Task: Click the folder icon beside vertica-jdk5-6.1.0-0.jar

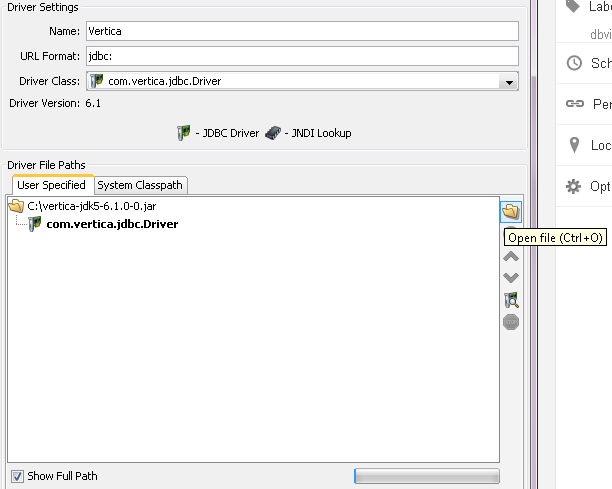Action: click(16, 206)
